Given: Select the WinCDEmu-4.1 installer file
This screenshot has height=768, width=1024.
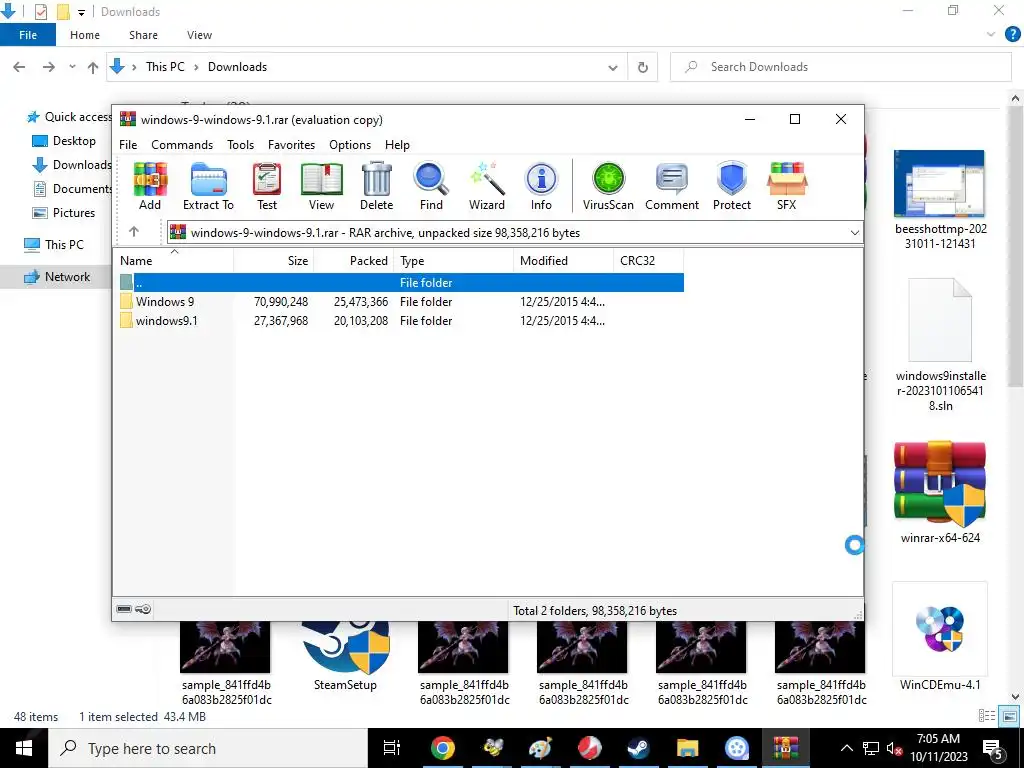Looking at the screenshot, I should click(x=940, y=637).
